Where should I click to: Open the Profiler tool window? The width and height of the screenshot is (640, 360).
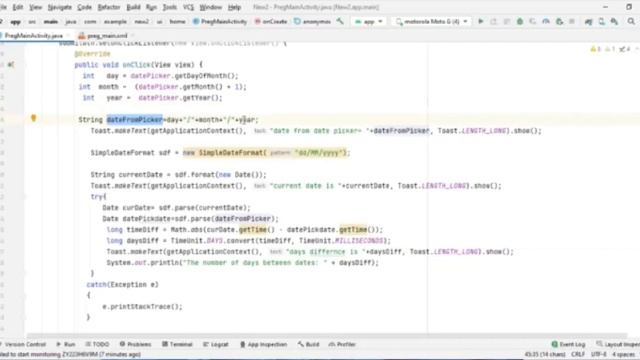coord(342,344)
